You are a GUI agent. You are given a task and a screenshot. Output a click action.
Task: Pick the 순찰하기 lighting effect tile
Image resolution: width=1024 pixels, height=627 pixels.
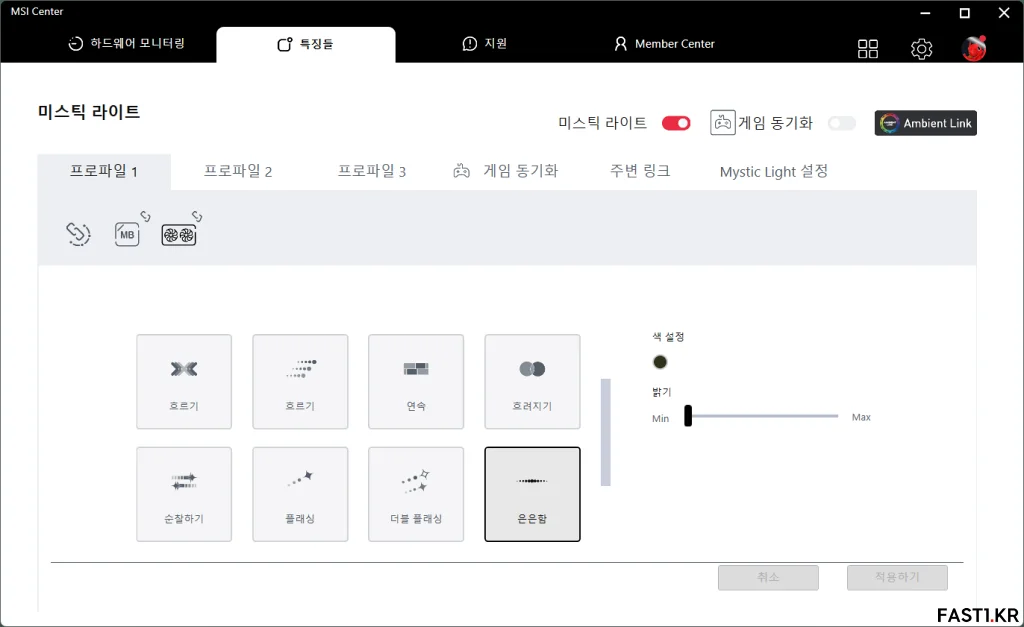[184, 494]
